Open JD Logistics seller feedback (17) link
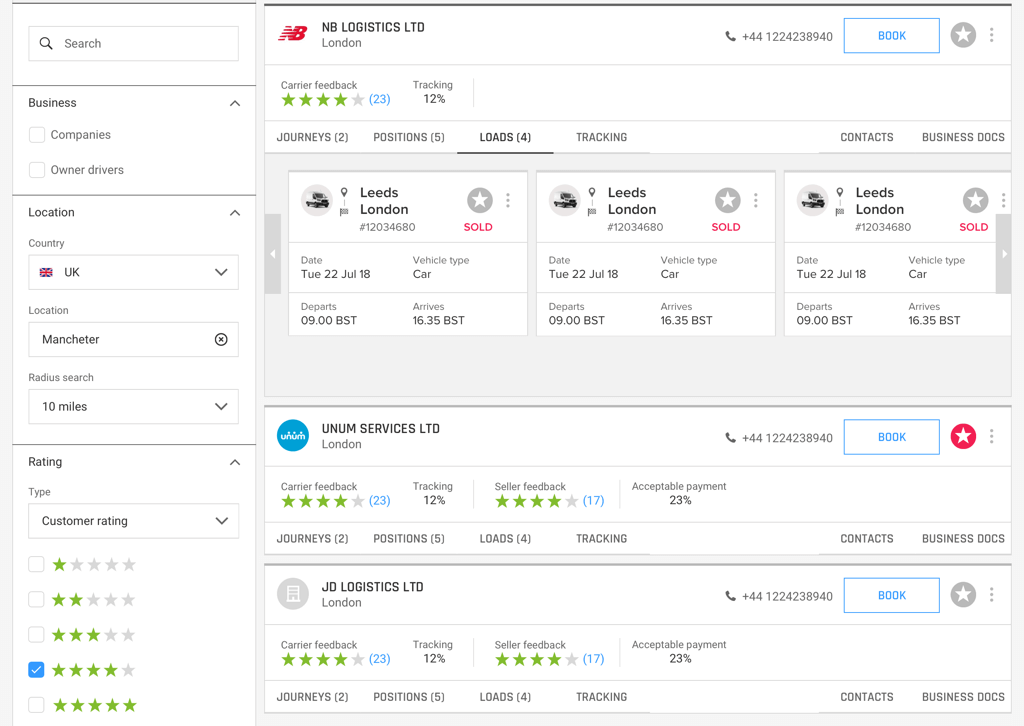This screenshot has height=726, width=1024. 594,659
